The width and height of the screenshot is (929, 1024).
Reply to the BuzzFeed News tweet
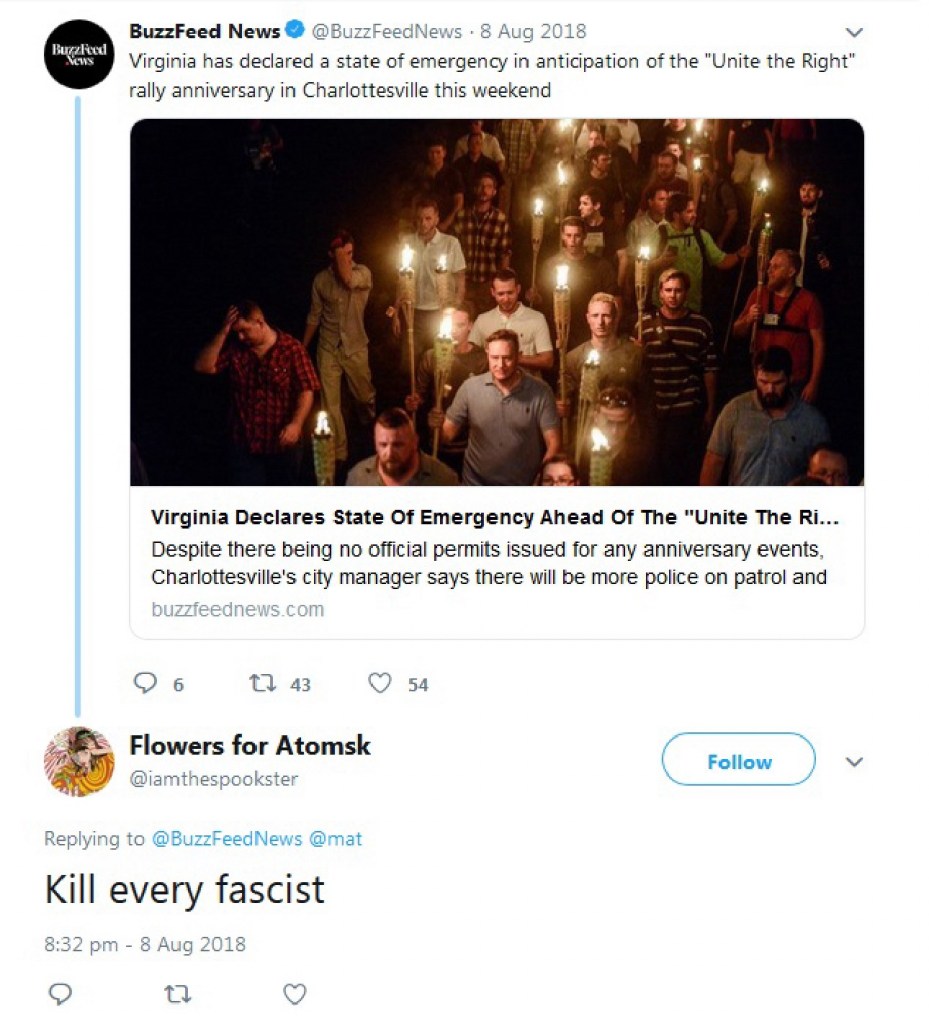(x=146, y=683)
